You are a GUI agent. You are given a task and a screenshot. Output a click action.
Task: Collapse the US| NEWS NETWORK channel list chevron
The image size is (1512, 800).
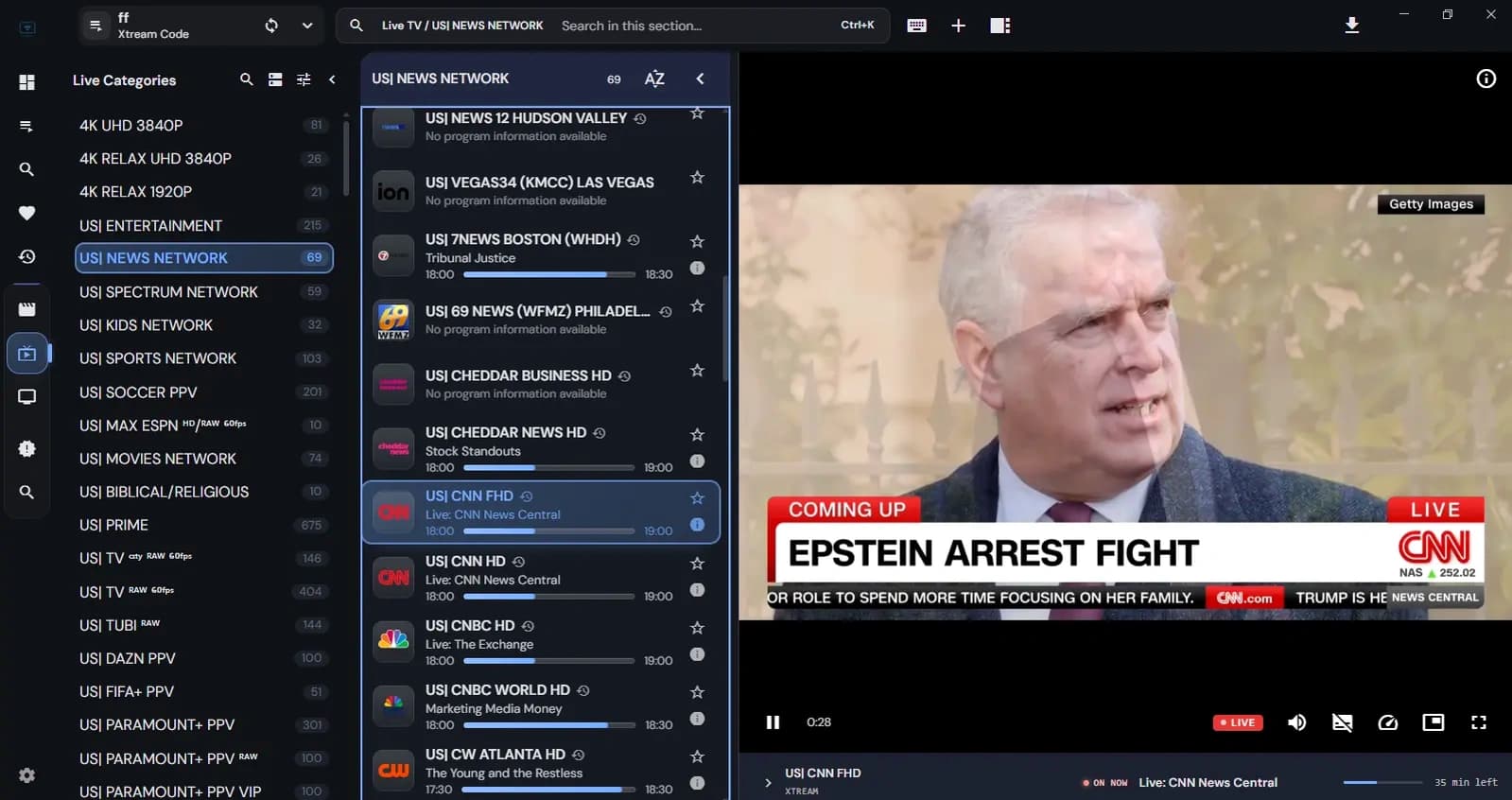pyautogui.click(x=700, y=78)
